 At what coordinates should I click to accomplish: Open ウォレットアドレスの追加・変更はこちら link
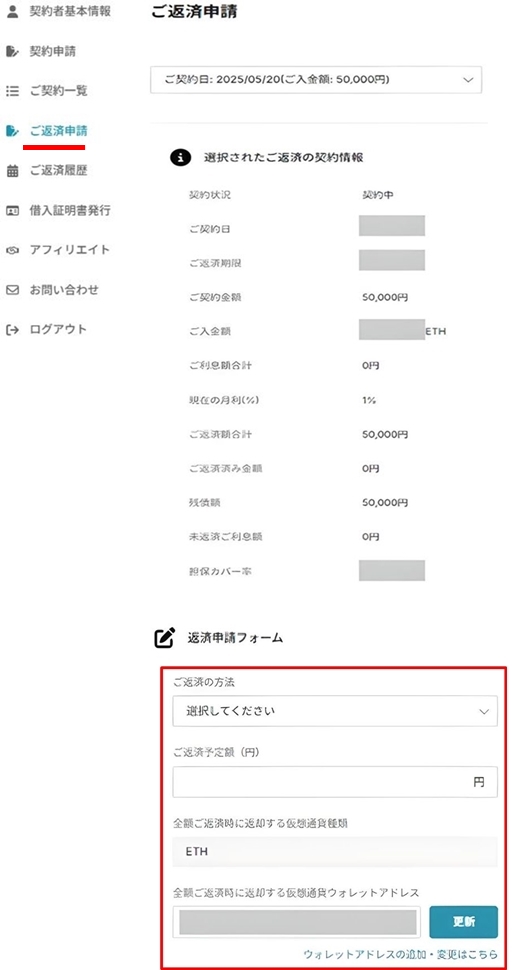(400, 955)
